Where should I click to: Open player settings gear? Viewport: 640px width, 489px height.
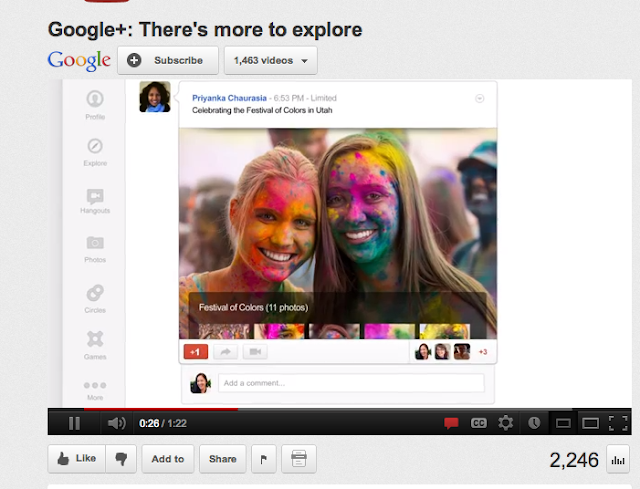[x=505, y=423]
